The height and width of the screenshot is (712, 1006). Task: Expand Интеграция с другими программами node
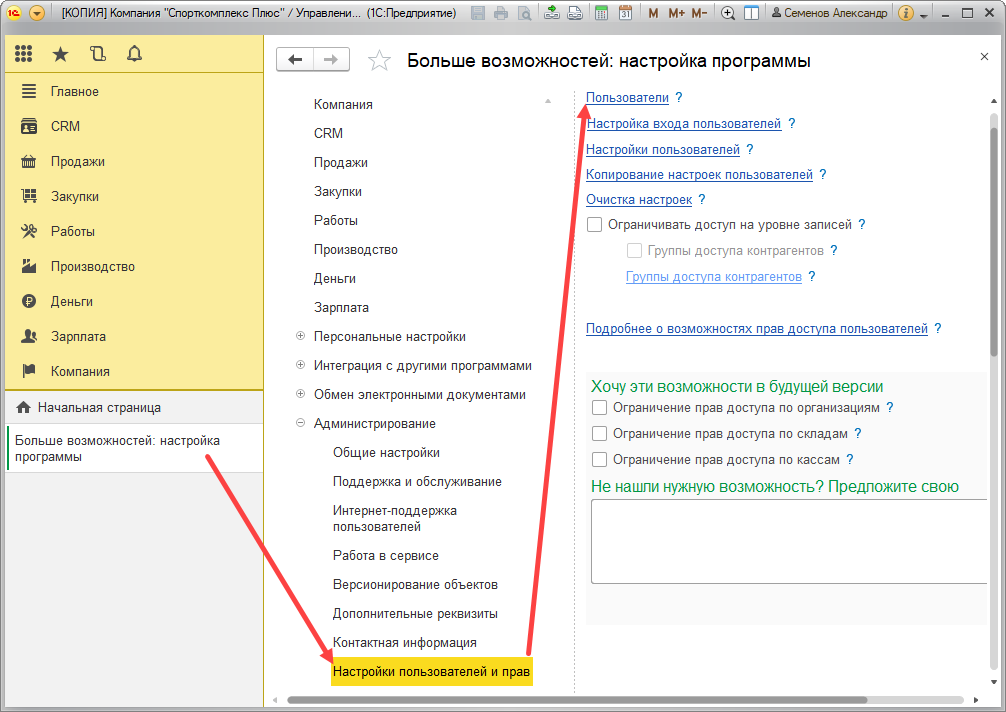click(300, 365)
